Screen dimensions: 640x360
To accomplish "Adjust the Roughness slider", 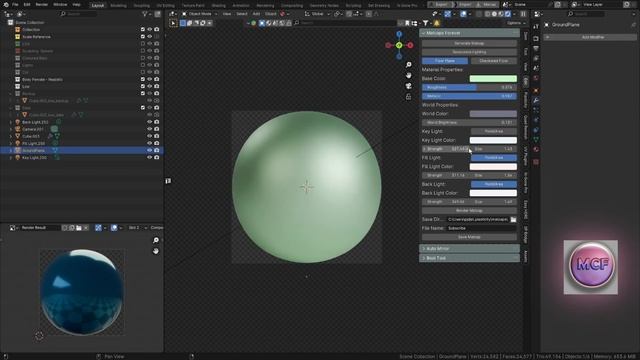I will (x=469, y=87).
